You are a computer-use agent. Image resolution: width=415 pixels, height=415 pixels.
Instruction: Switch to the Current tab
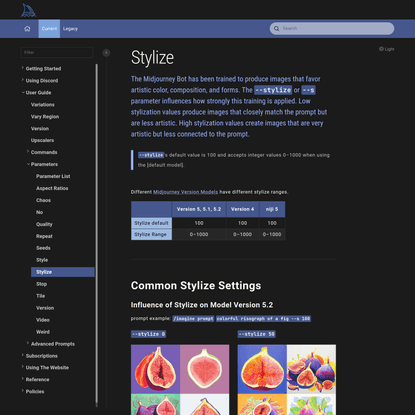49,29
